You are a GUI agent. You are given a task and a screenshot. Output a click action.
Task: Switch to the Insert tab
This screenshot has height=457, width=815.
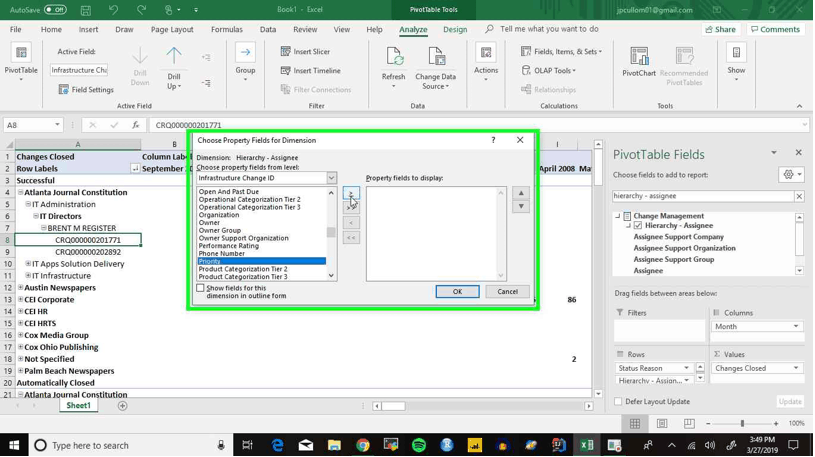[x=88, y=30]
